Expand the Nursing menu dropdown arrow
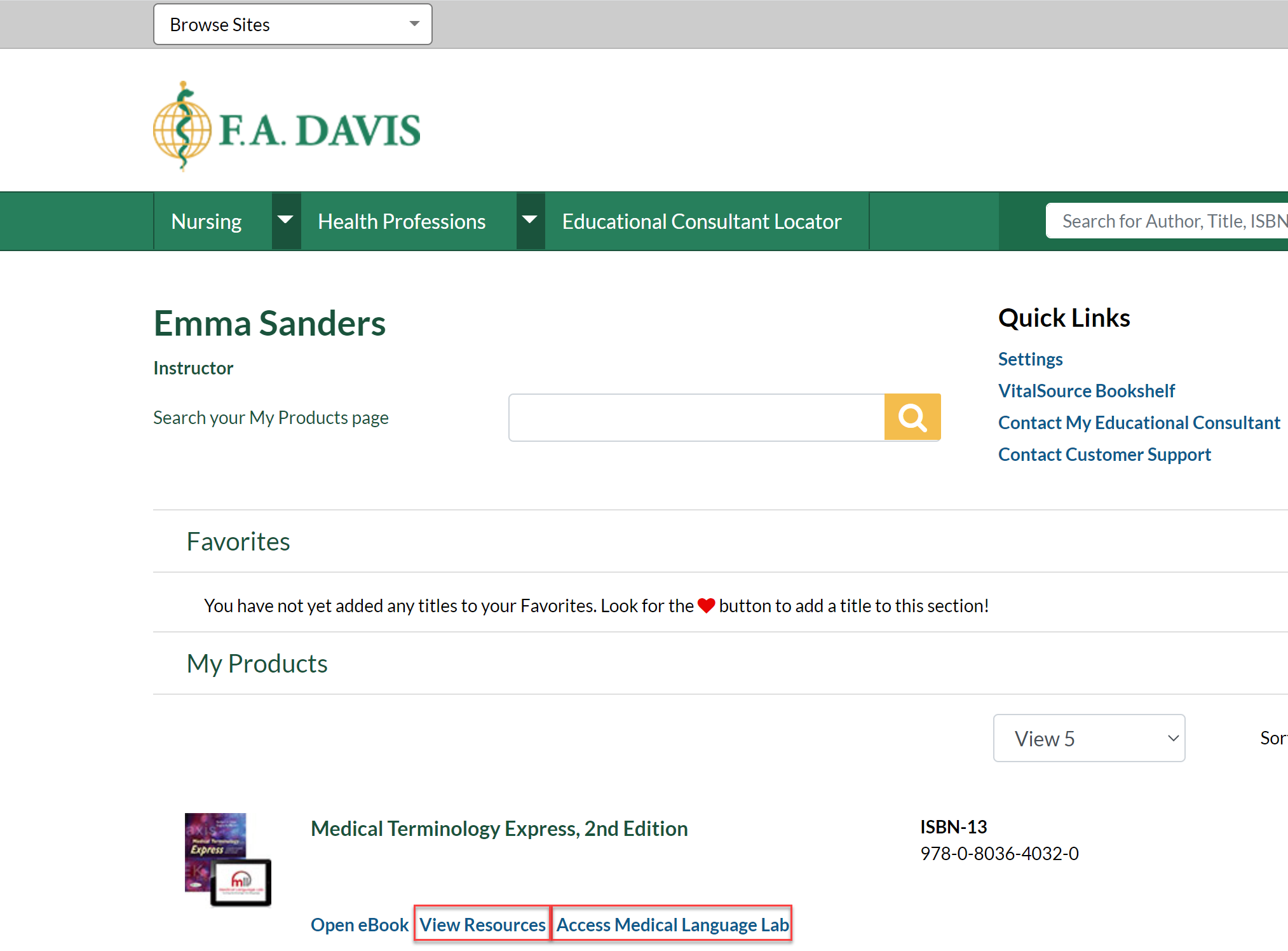This screenshot has height=951, width=1288. (x=285, y=221)
